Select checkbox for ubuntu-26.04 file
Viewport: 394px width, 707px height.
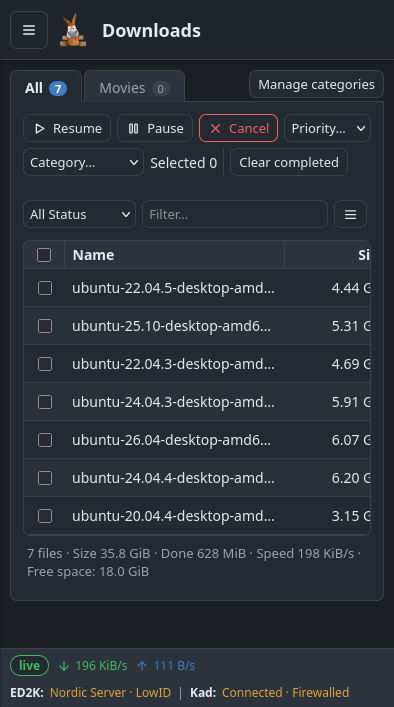click(x=45, y=440)
